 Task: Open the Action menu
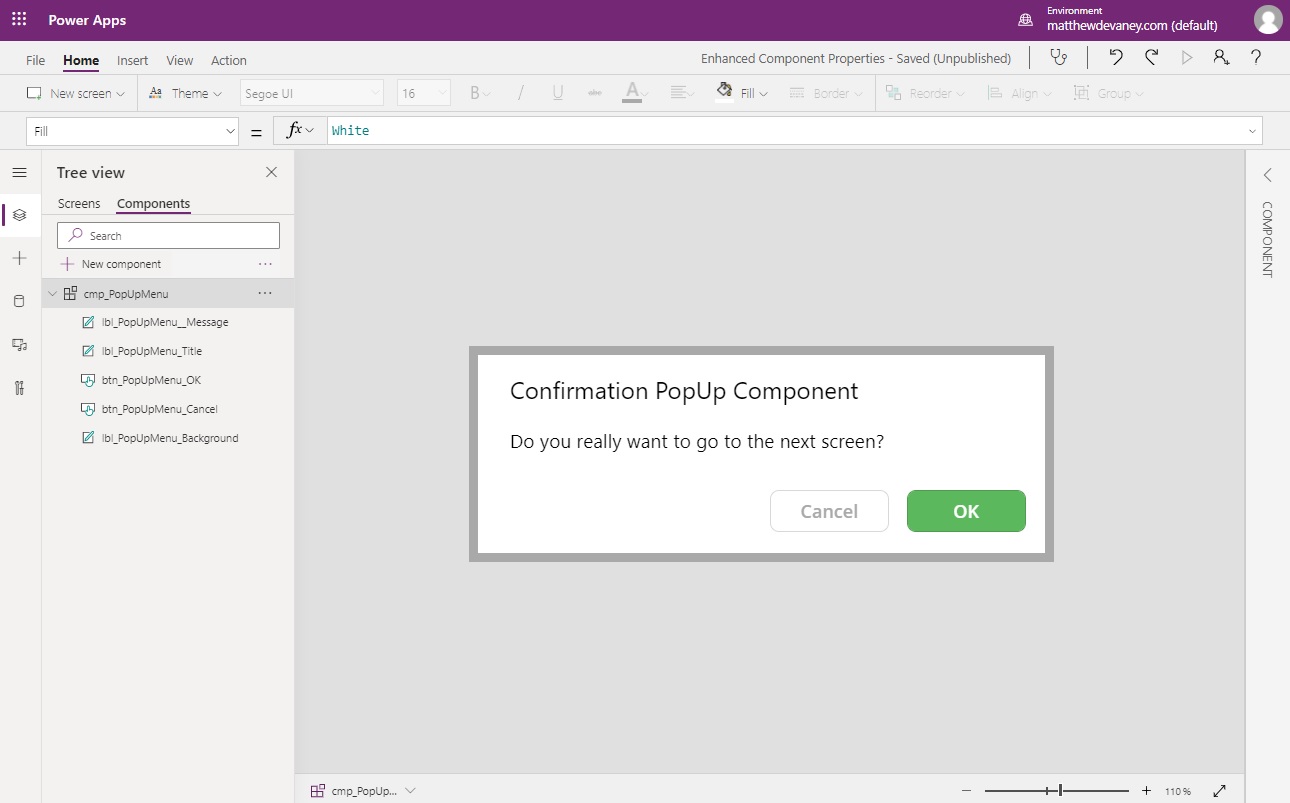point(228,60)
